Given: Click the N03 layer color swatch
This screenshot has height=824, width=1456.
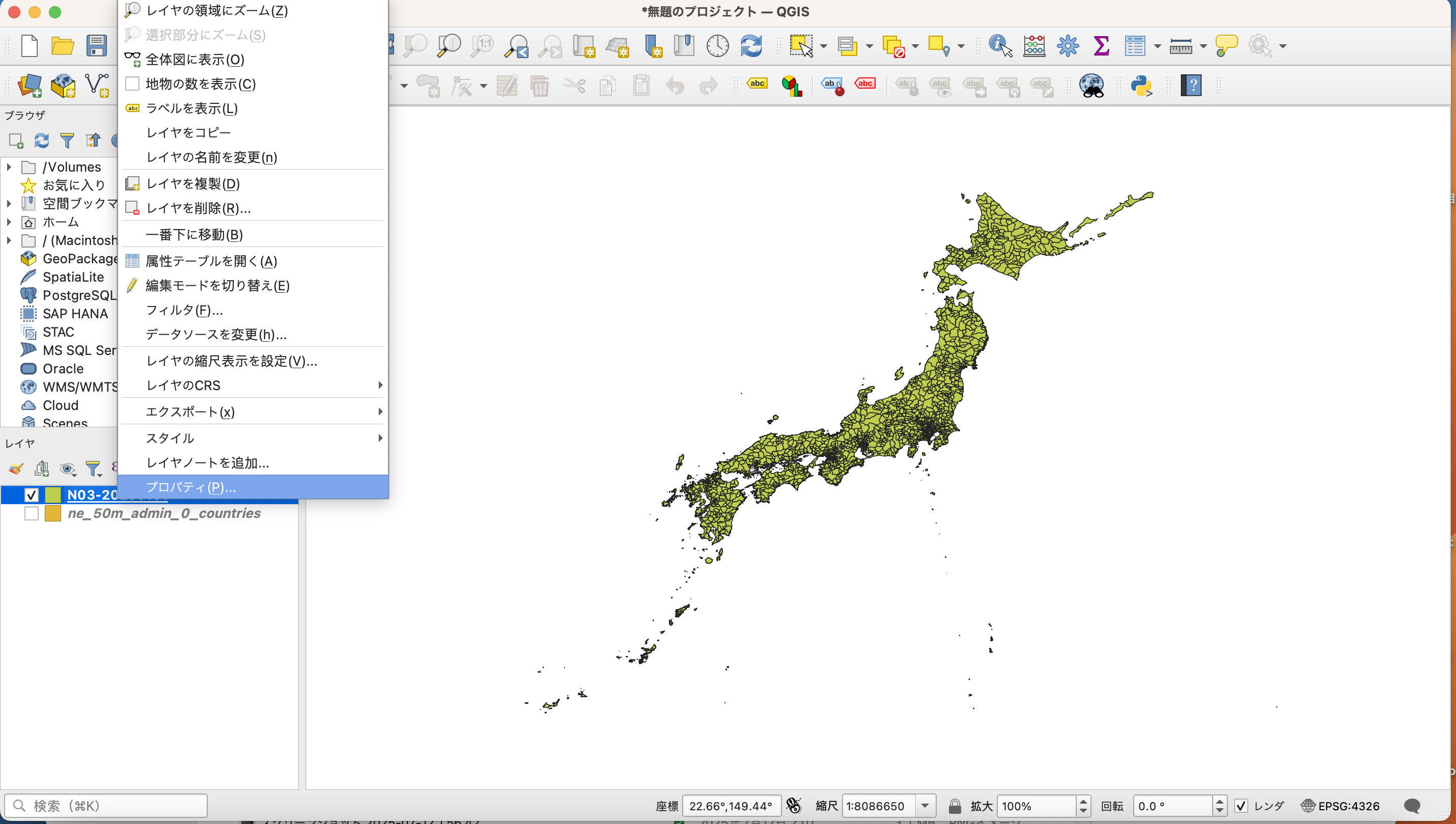Looking at the screenshot, I should 52,495.
